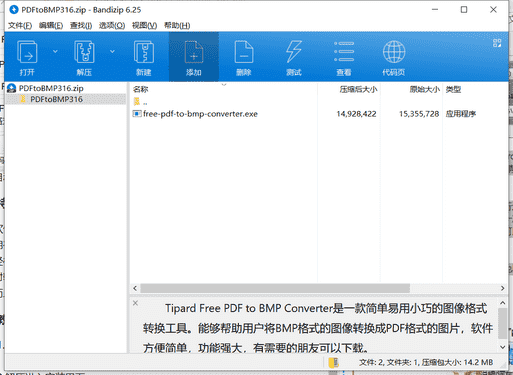Click the Tipard Free PDF to BMP Converter comment text

[318, 328]
